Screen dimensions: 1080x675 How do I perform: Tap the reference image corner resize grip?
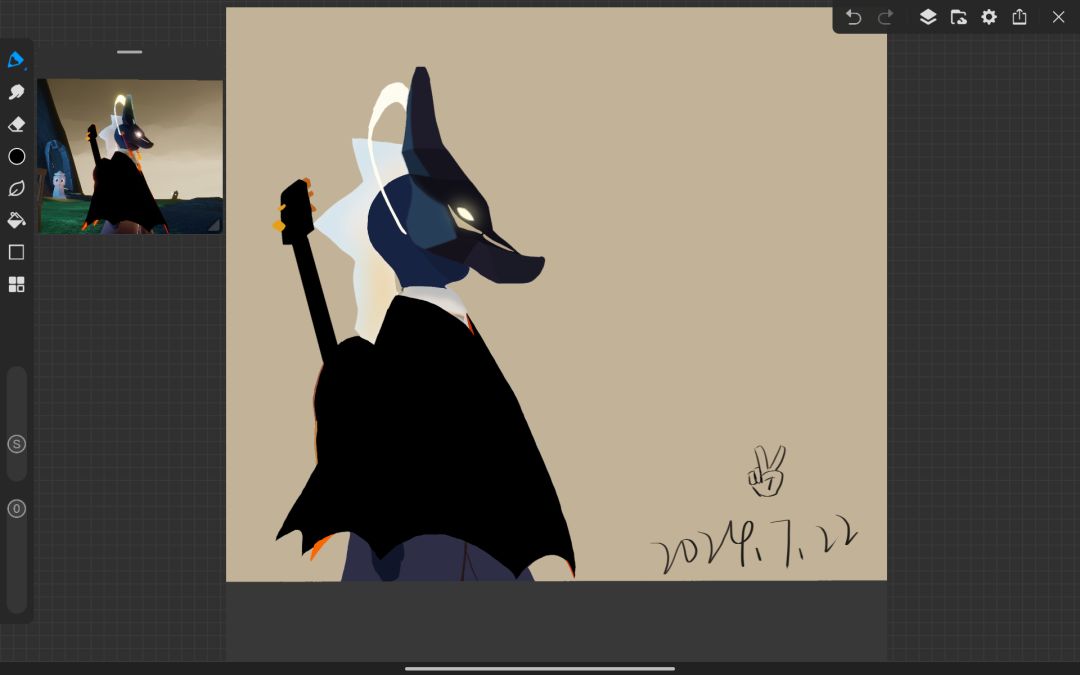pos(214,225)
